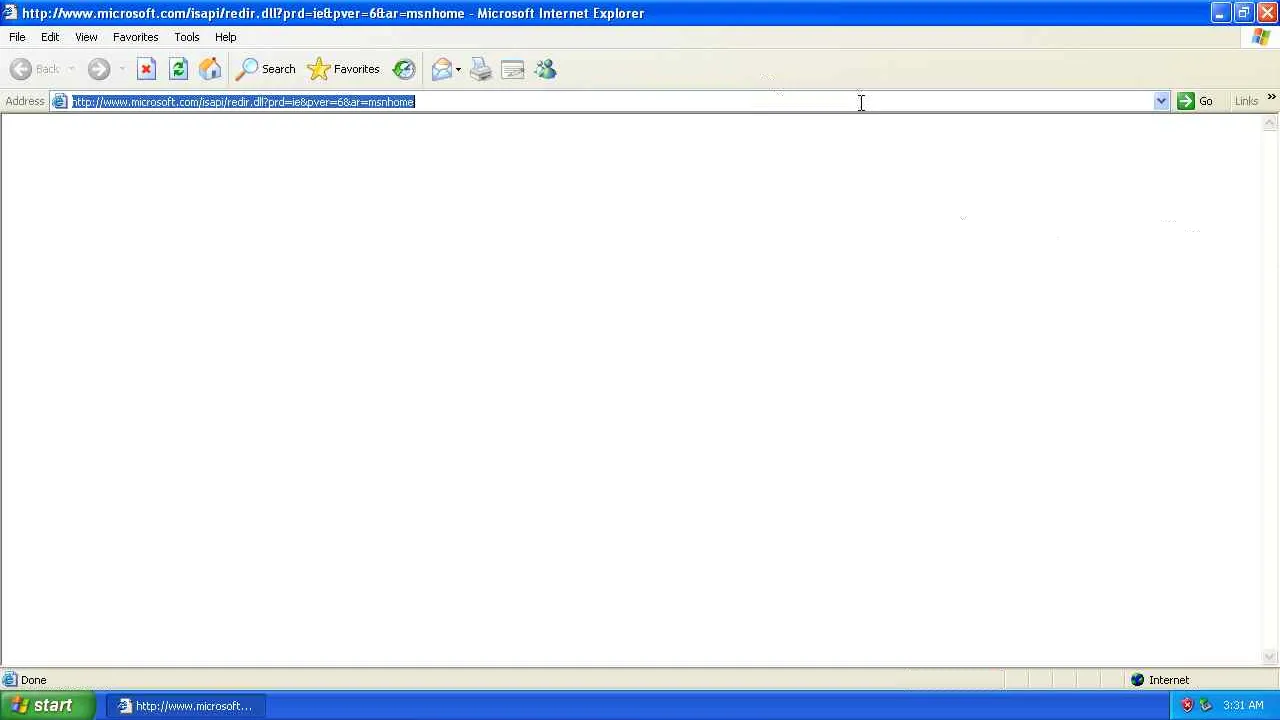Image resolution: width=1280 pixels, height=720 pixels.
Task: Refresh the page using the green arrows icon
Action: (178, 69)
